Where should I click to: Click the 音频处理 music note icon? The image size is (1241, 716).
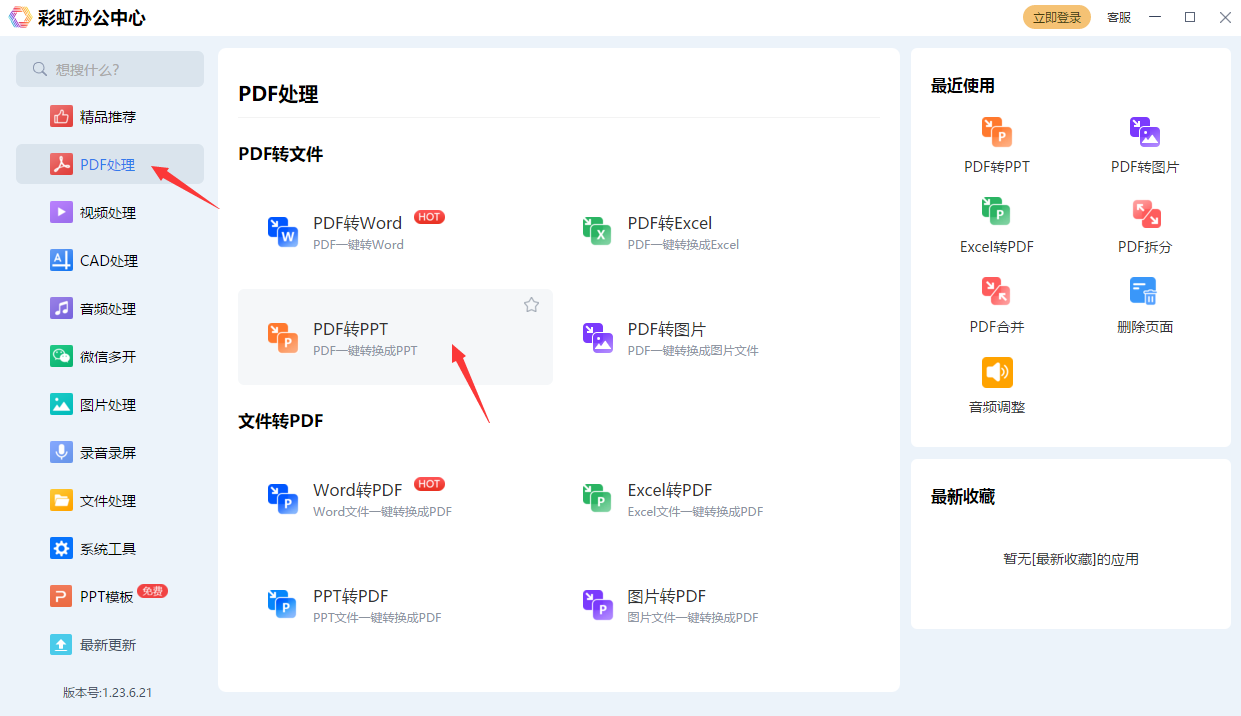click(62, 308)
